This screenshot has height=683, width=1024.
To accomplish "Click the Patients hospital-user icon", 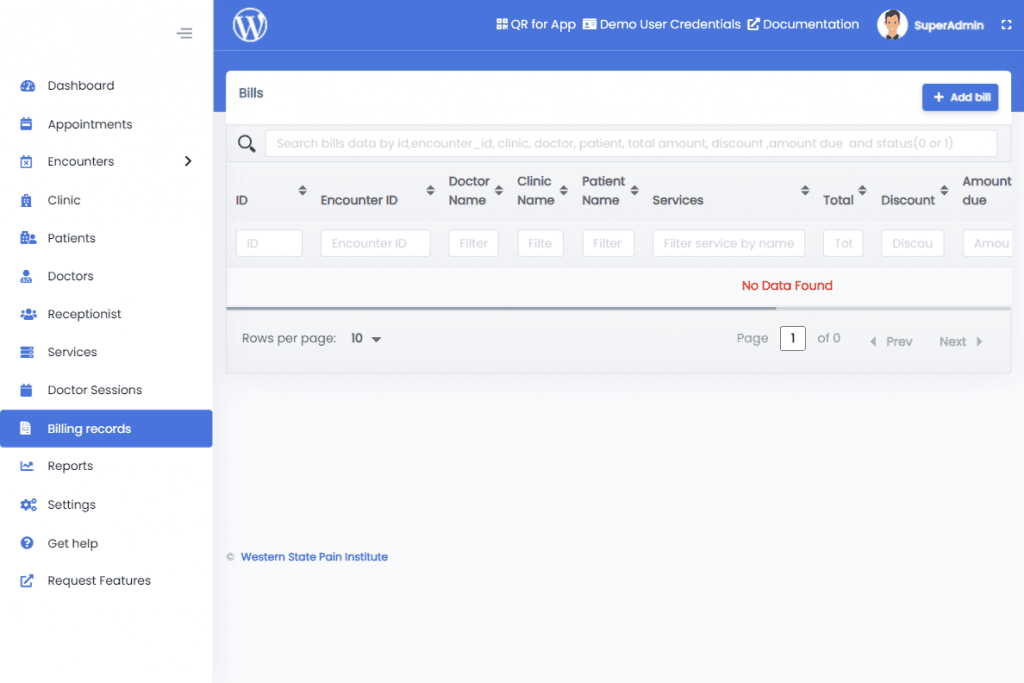I will coord(28,238).
